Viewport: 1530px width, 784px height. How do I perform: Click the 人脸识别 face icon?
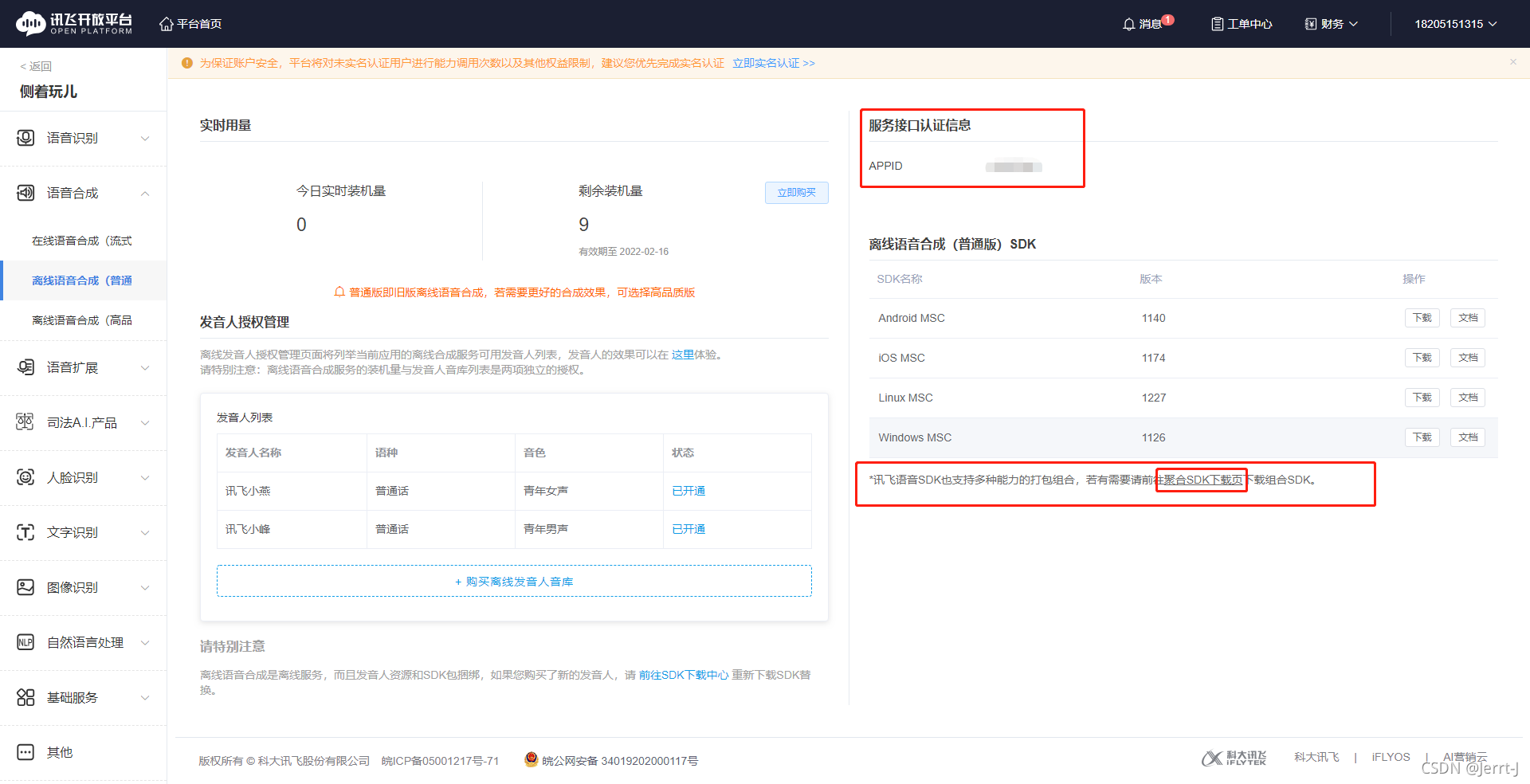point(25,477)
